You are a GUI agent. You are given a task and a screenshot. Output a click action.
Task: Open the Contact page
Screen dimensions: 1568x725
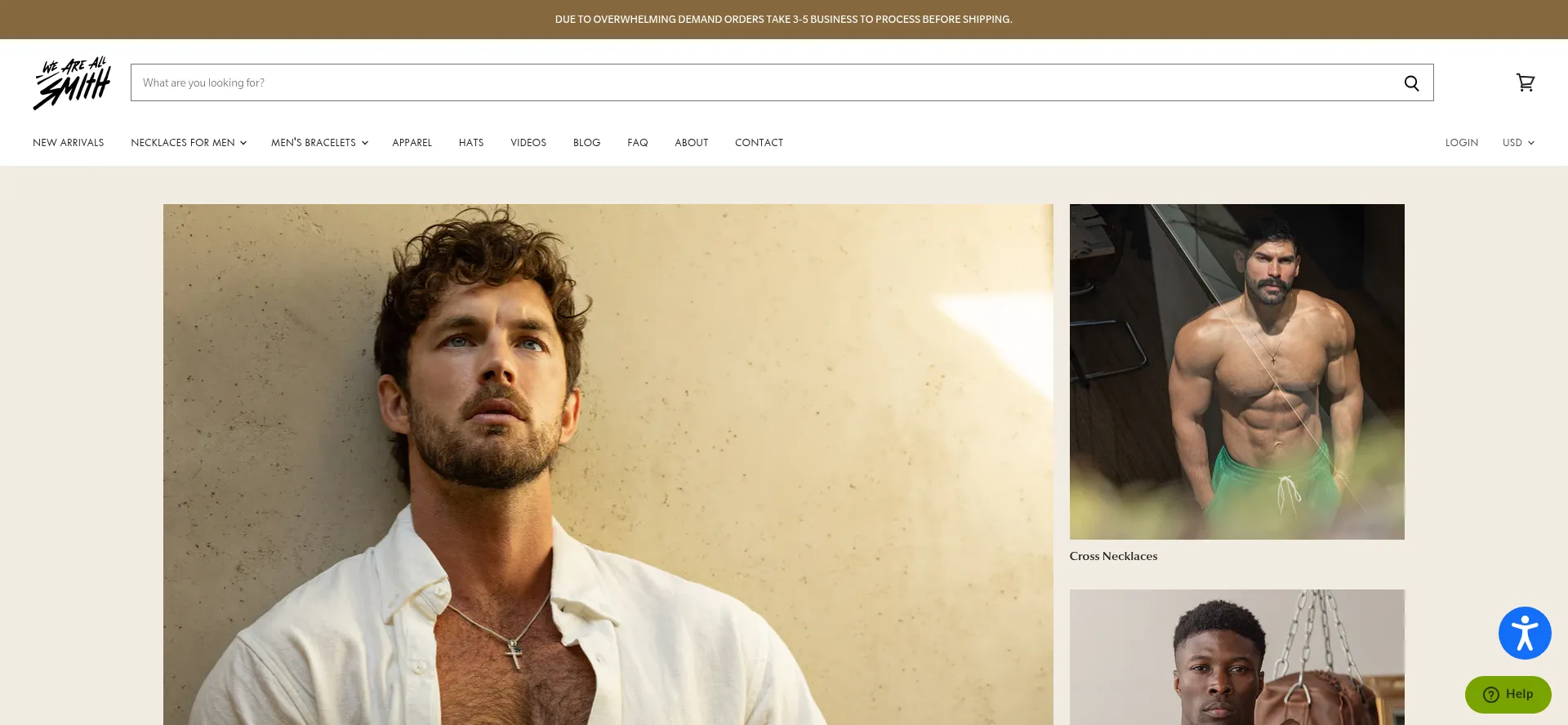pos(759,143)
